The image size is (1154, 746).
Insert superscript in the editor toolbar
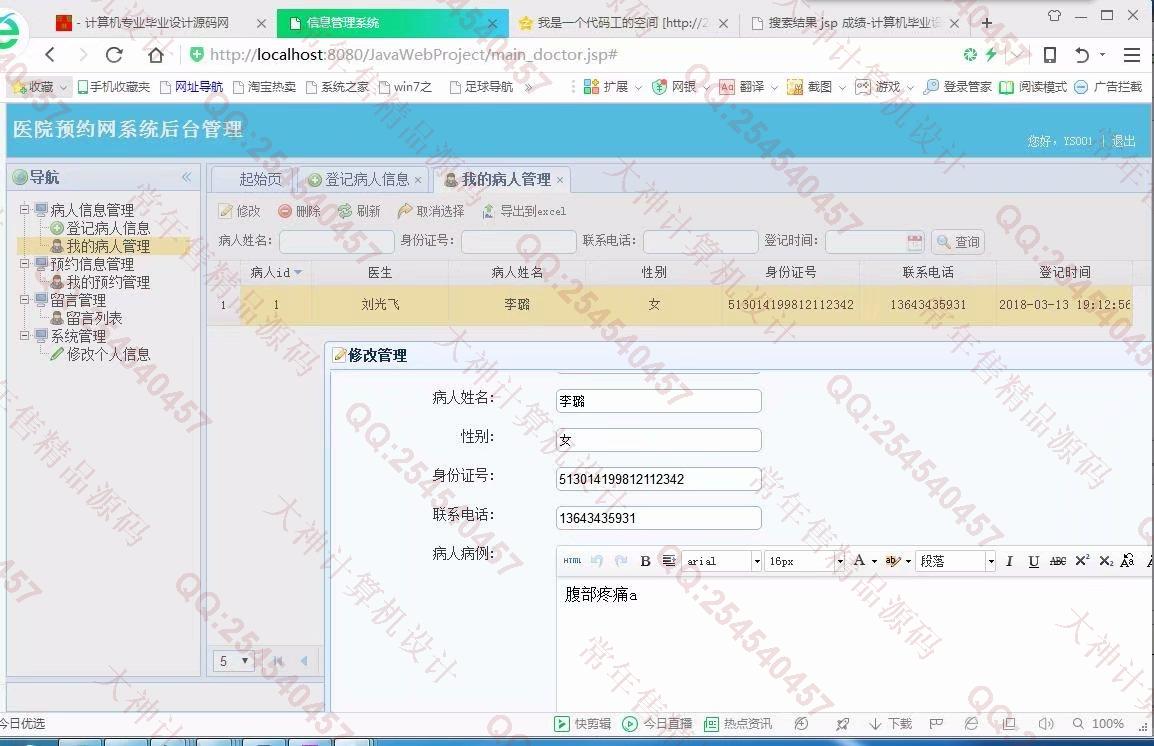pos(1082,561)
